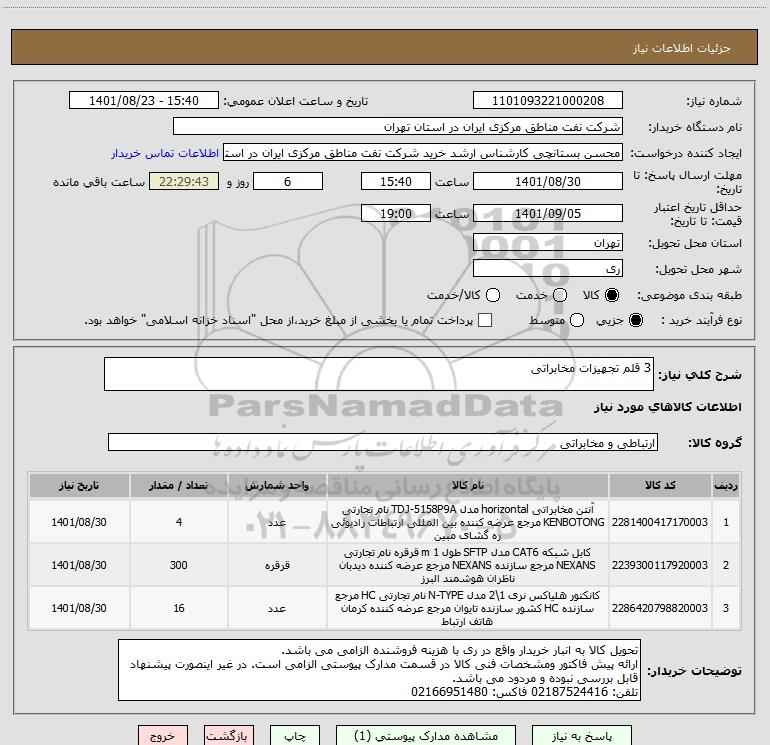Click the شماره نیاز field 1101093221000208
770x745 pixels.
coord(548,101)
